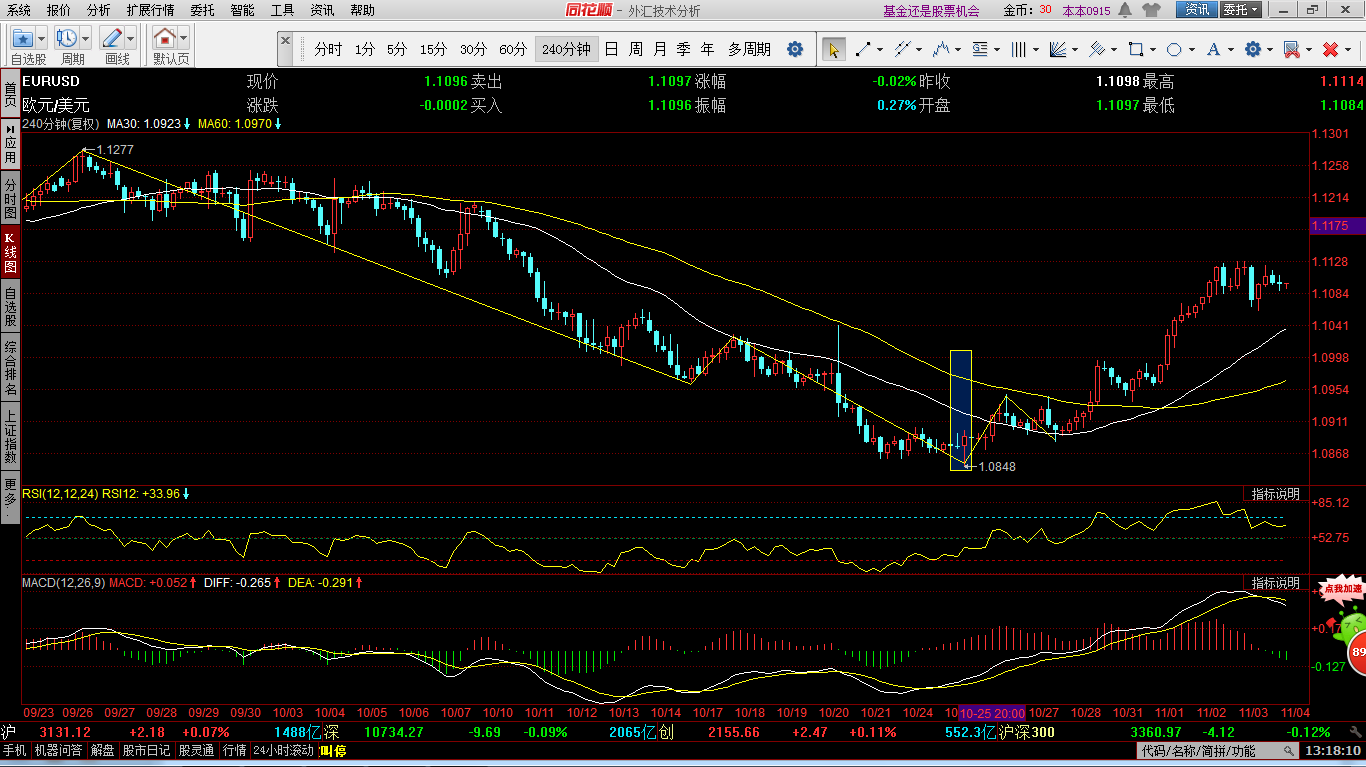Select the text annotation A tool
The width and height of the screenshot is (1366, 767).
[1213, 49]
